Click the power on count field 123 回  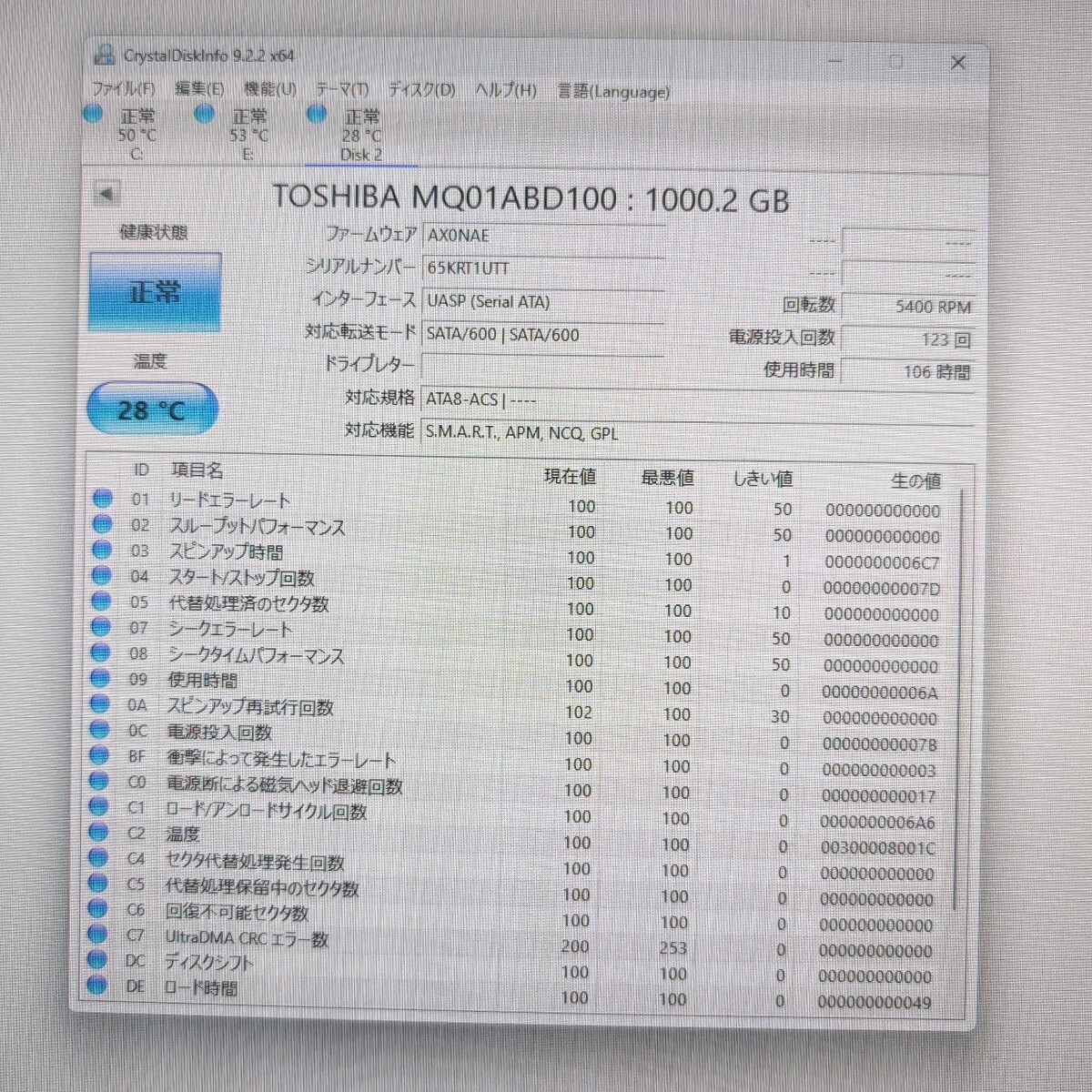point(907,339)
